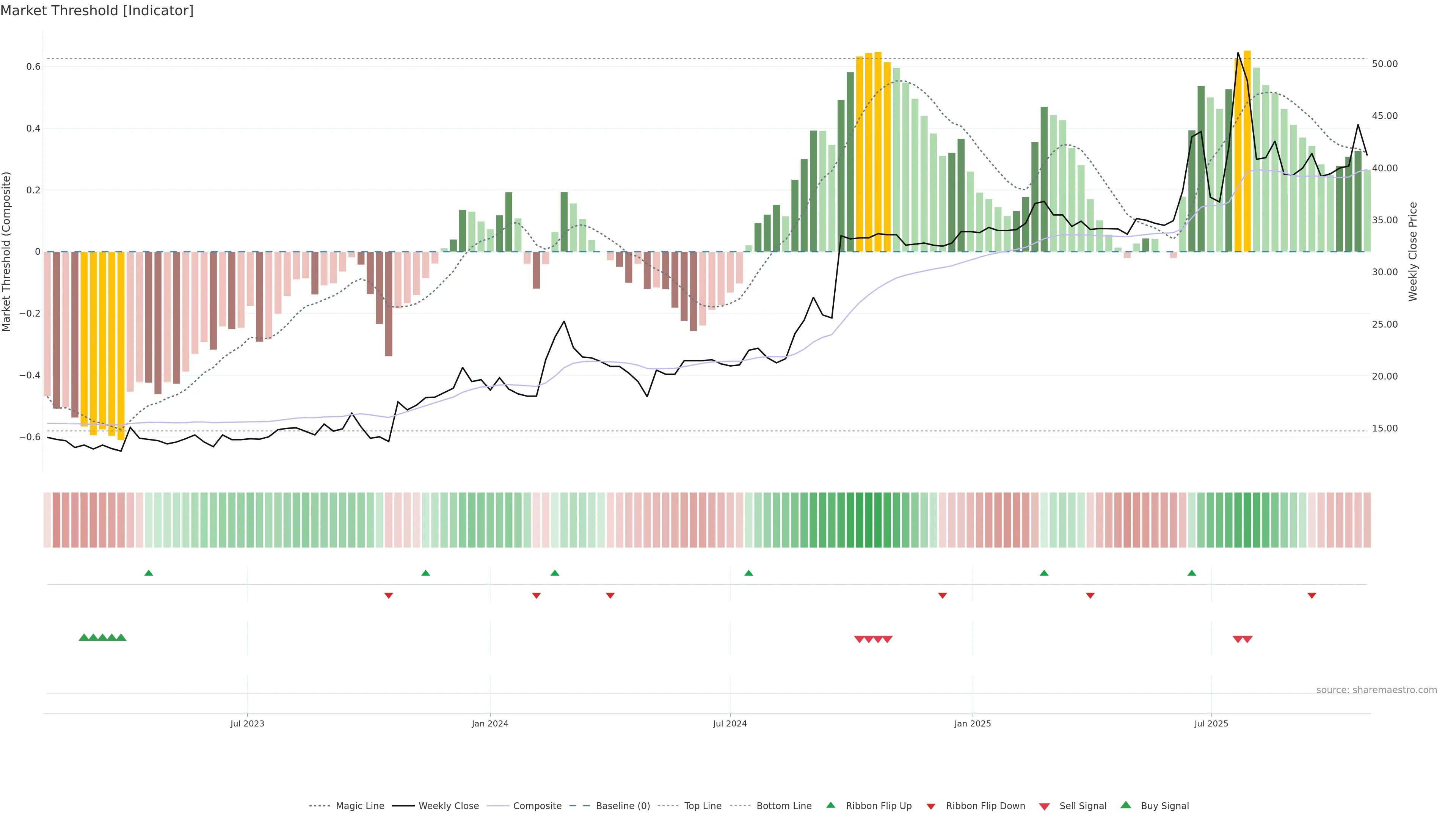Click the Jan 2024 x-axis label
This screenshot has width=1456, height=819.
[x=490, y=723]
